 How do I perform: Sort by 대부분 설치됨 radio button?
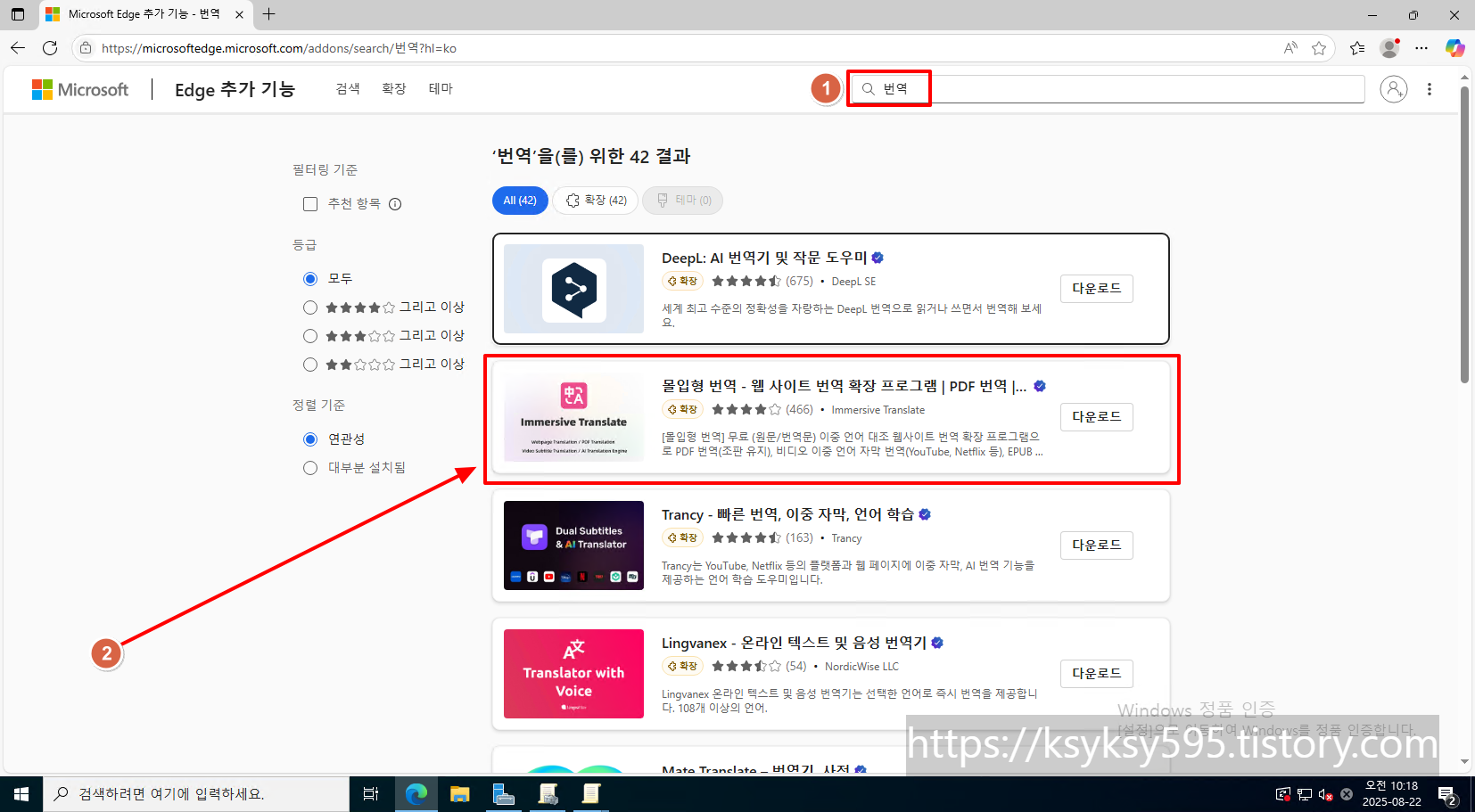pos(310,468)
